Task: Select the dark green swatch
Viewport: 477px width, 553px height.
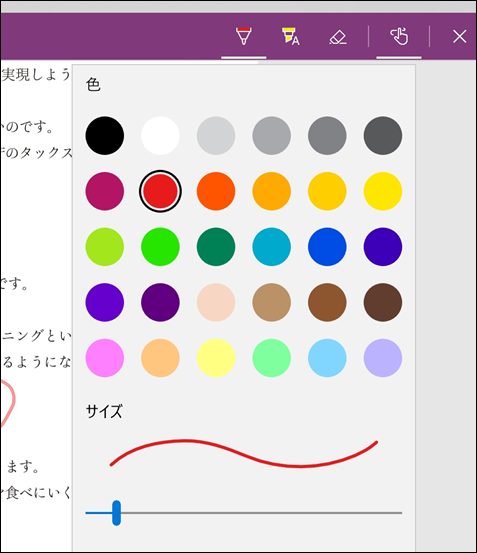Action: [x=216, y=247]
